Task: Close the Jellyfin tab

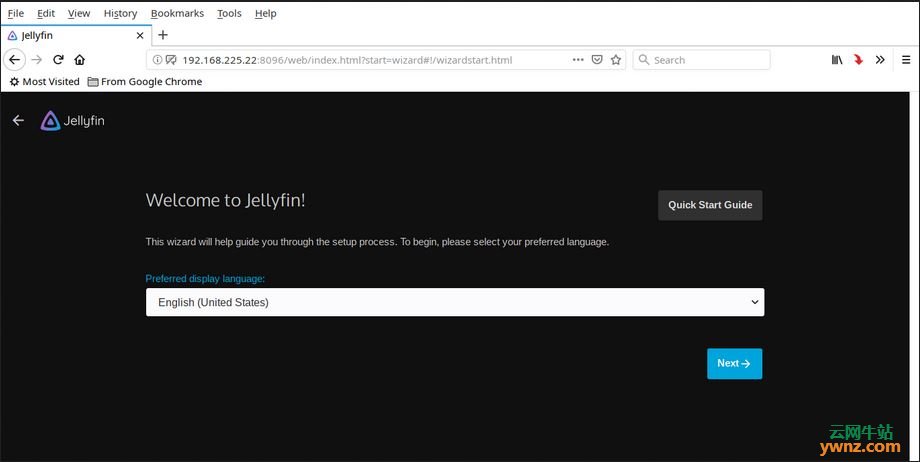Action: tap(140, 36)
